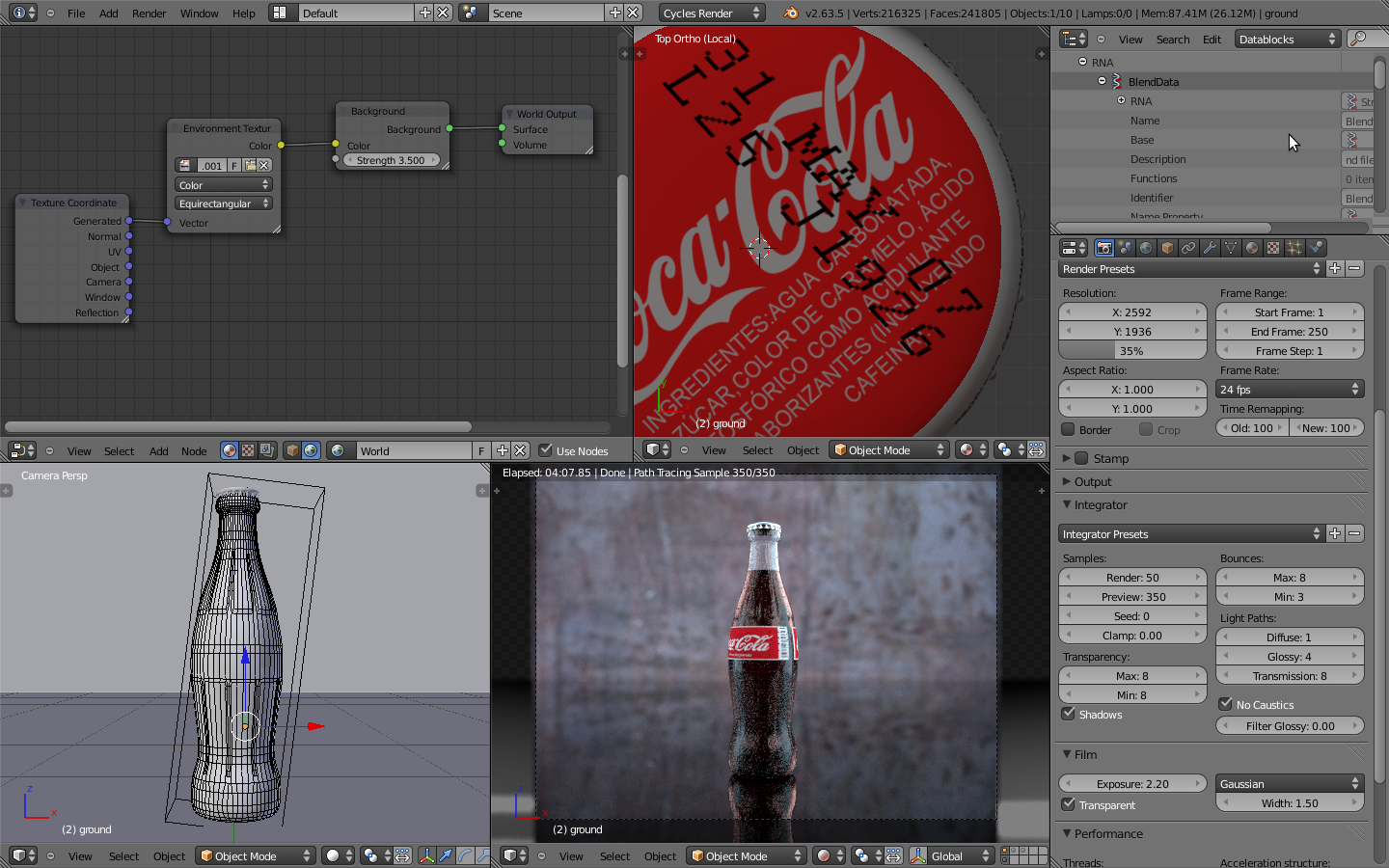This screenshot has height=868, width=1389.
Task: Open the Node menu in node editor
Action: coord(194,451)
